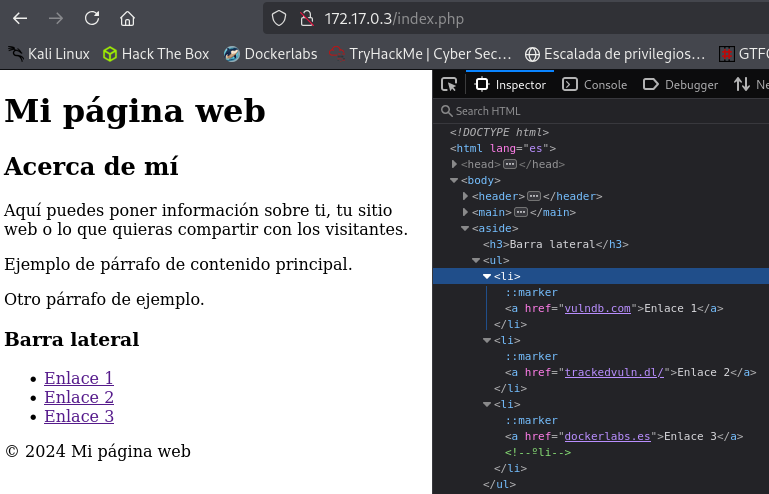Screen dimensions: 769x494
Task: Follow the vulndb.com href in the inspector
Action: (x=597, y=308)
